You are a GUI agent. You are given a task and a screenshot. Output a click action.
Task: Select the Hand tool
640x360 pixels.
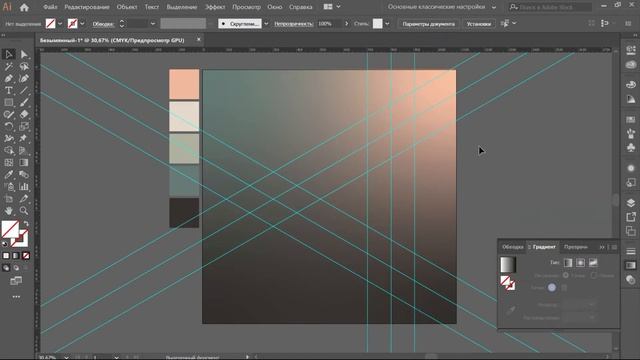(9, 211)
